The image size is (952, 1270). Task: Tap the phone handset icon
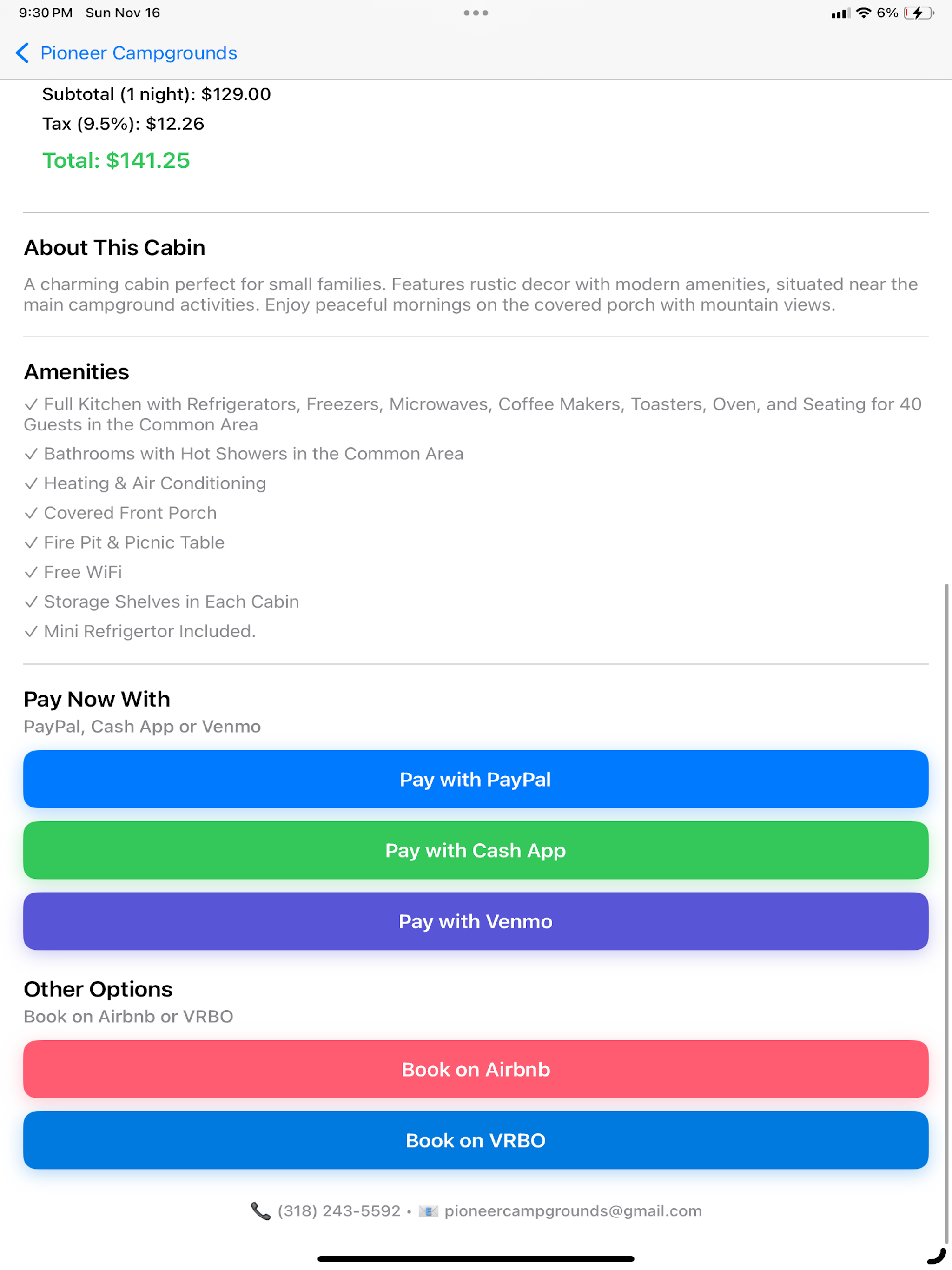(x=261, y=1211)
